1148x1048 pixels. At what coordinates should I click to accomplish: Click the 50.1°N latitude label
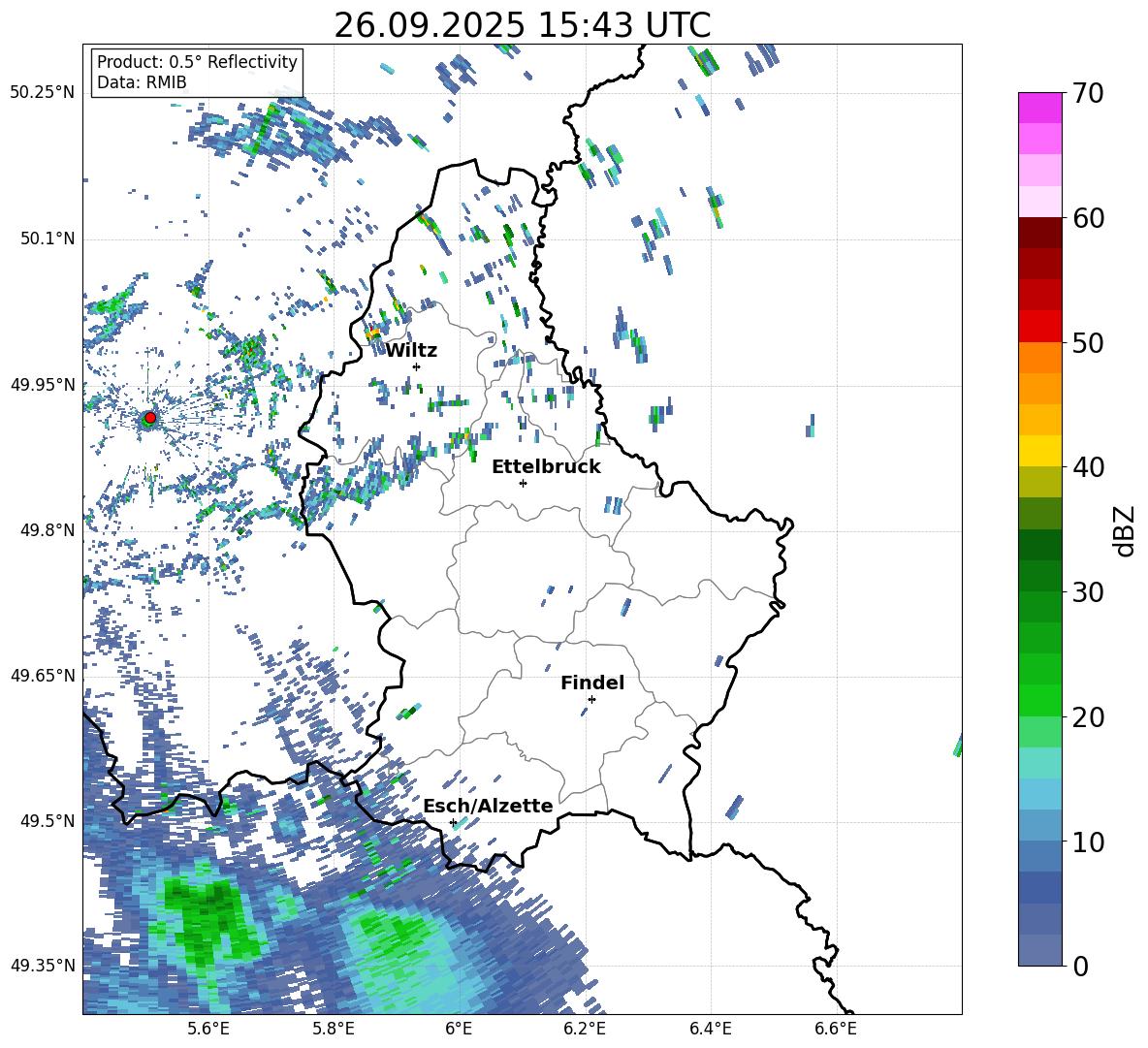pos(47,238)
